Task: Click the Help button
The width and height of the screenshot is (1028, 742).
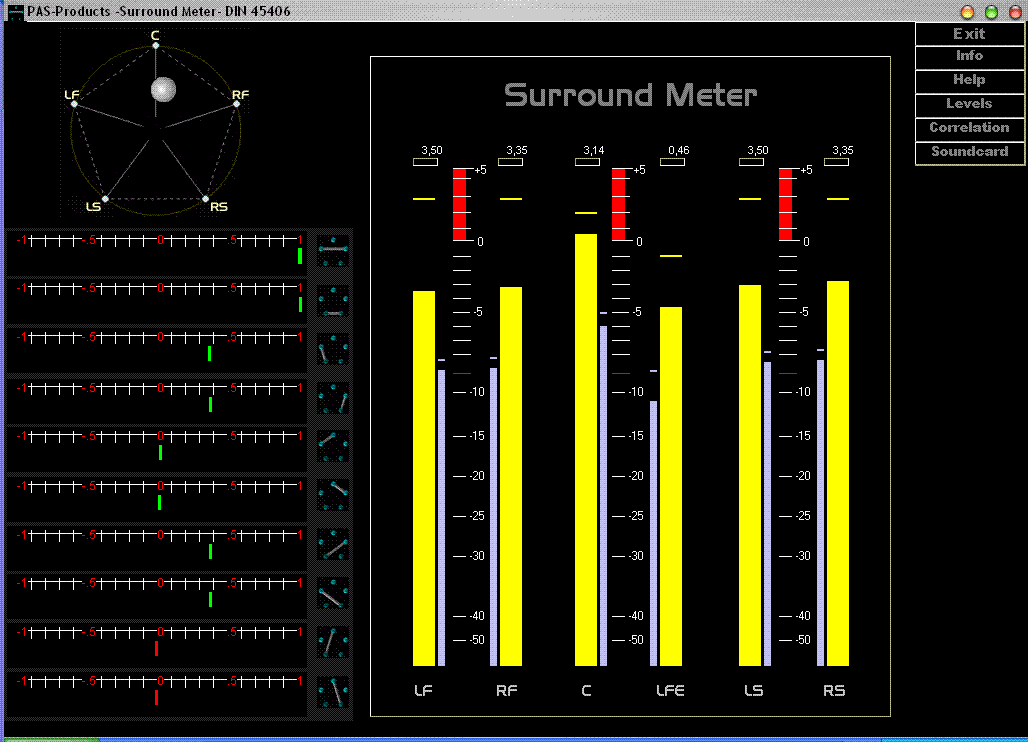Action: pyautogui.click(x=969, y=80)
